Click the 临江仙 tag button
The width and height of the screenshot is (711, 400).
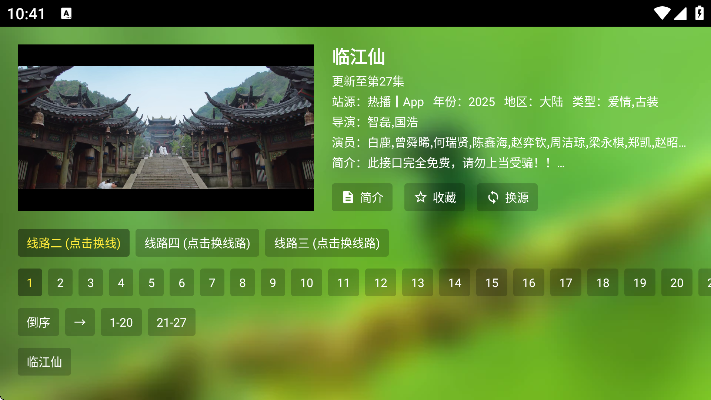point(44,362)
